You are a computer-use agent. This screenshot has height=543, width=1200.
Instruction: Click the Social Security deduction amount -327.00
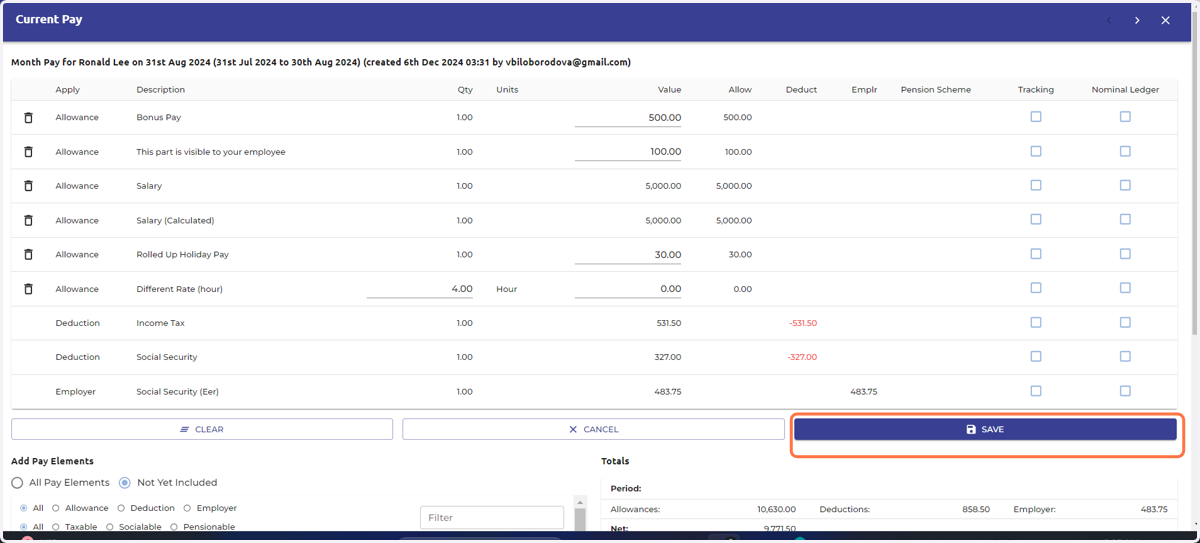pyautogui.click(x=803, y=357)
